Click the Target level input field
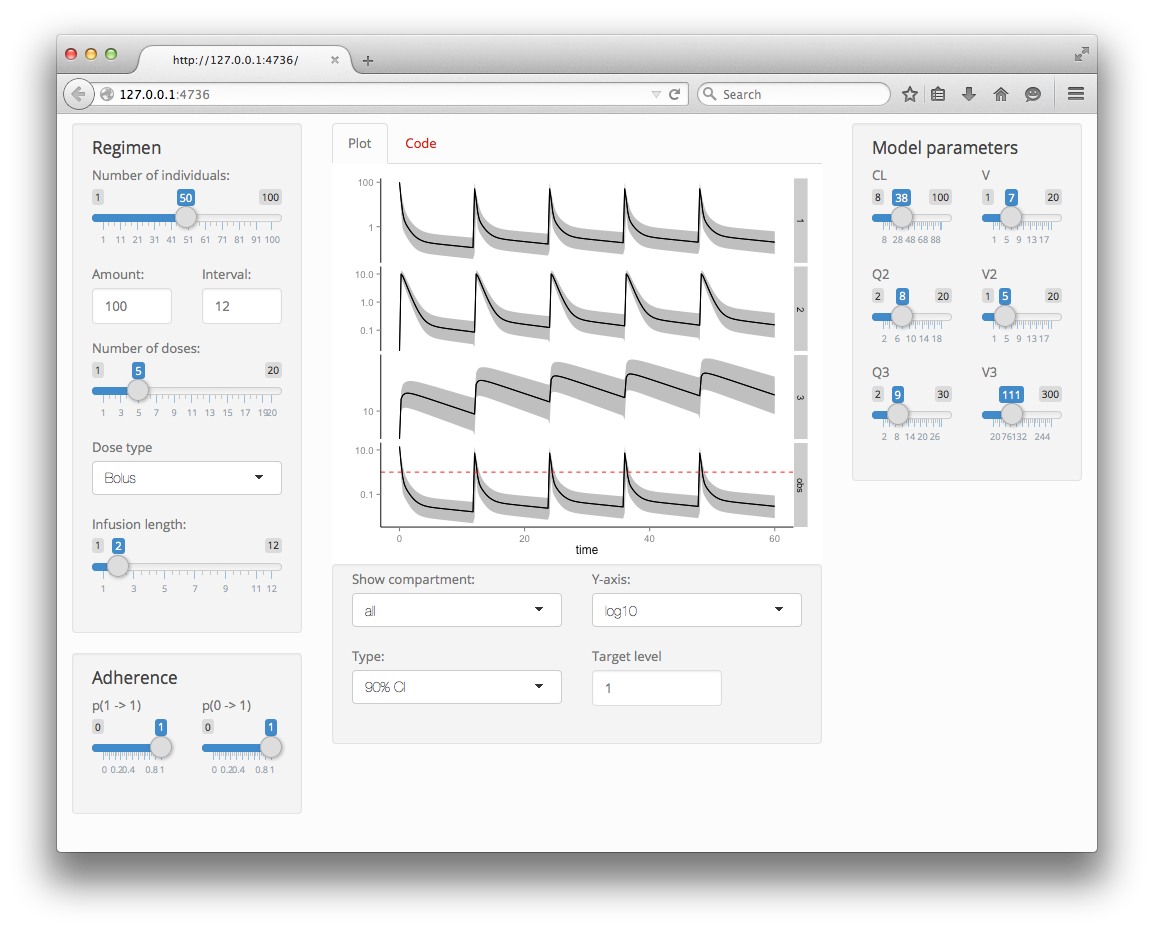 (656, 688)
